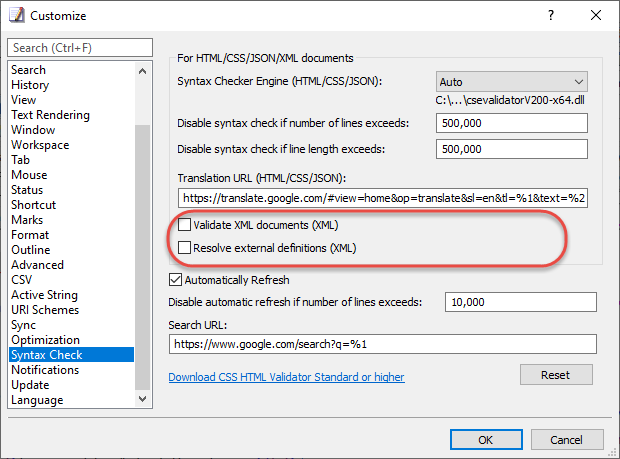This screenshot has width=620, height=459.
Task: Enable Validate XML documents checkbox
Action: pyautogui.click(x=185, y=225)
